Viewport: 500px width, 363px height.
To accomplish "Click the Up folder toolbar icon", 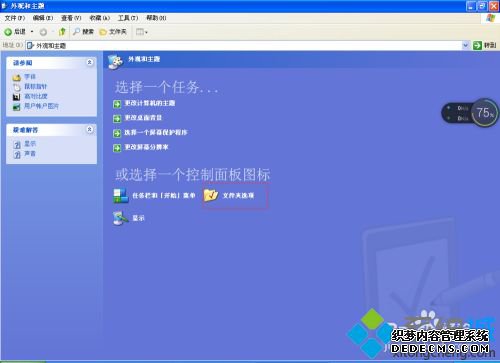I will [62, 32].
